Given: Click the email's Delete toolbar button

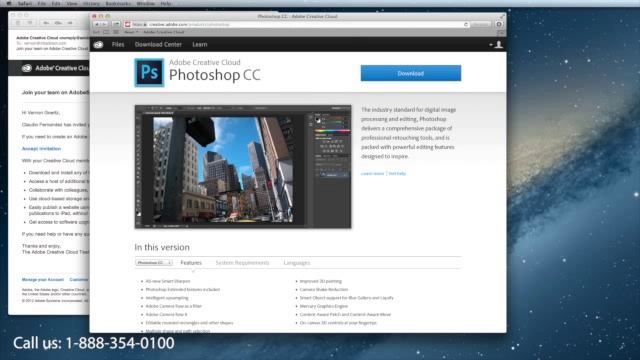Looking at the screenshot, I should click(x=18, y=23).
